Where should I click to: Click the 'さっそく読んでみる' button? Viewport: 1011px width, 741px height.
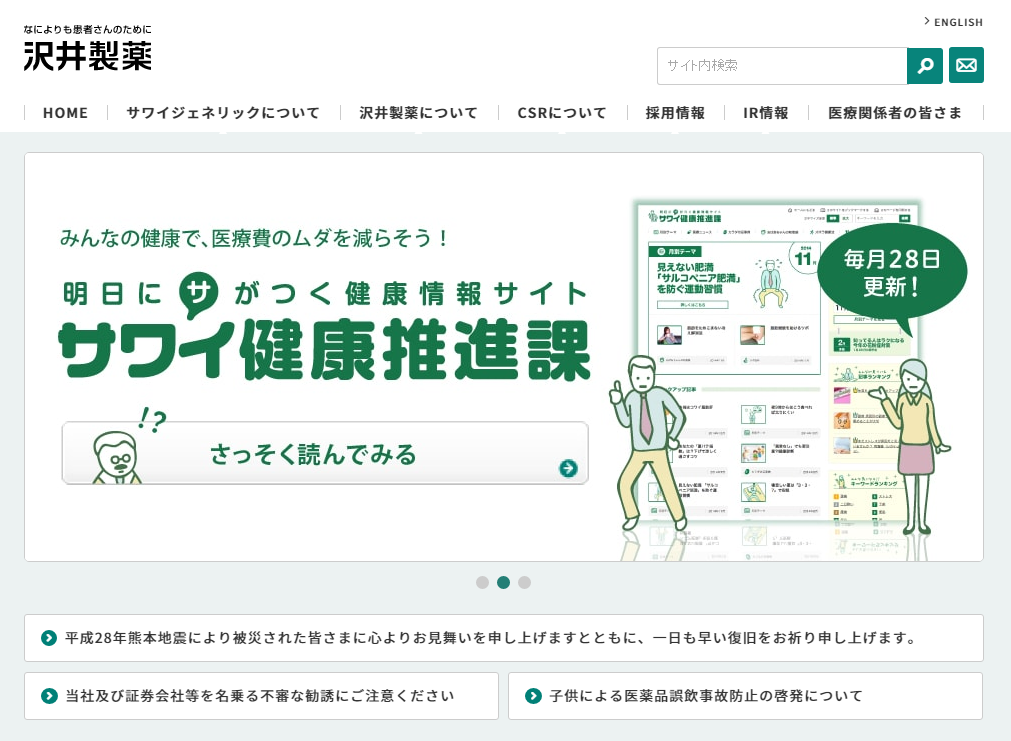pos(325,453)
